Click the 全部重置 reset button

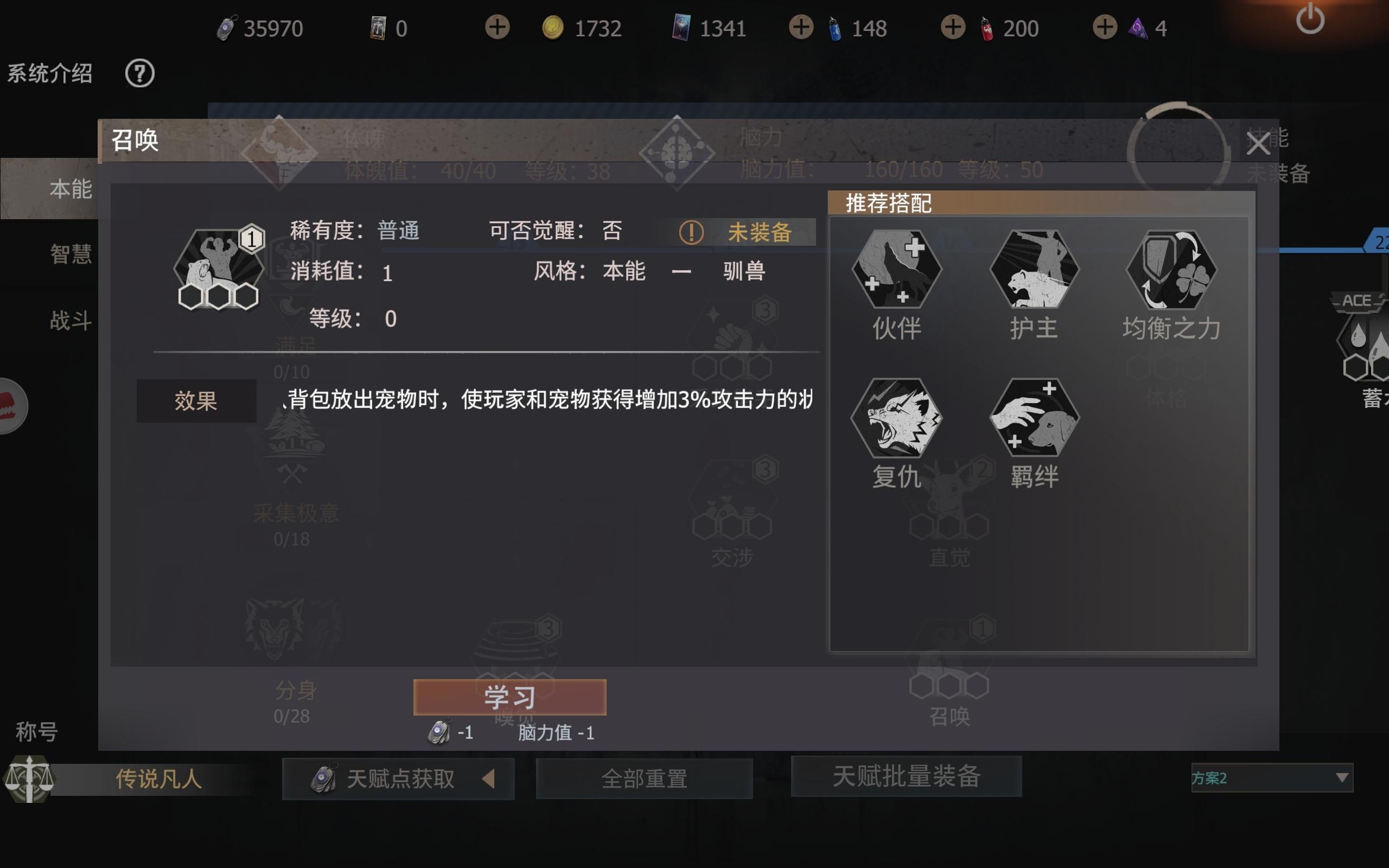coord(644,778)
